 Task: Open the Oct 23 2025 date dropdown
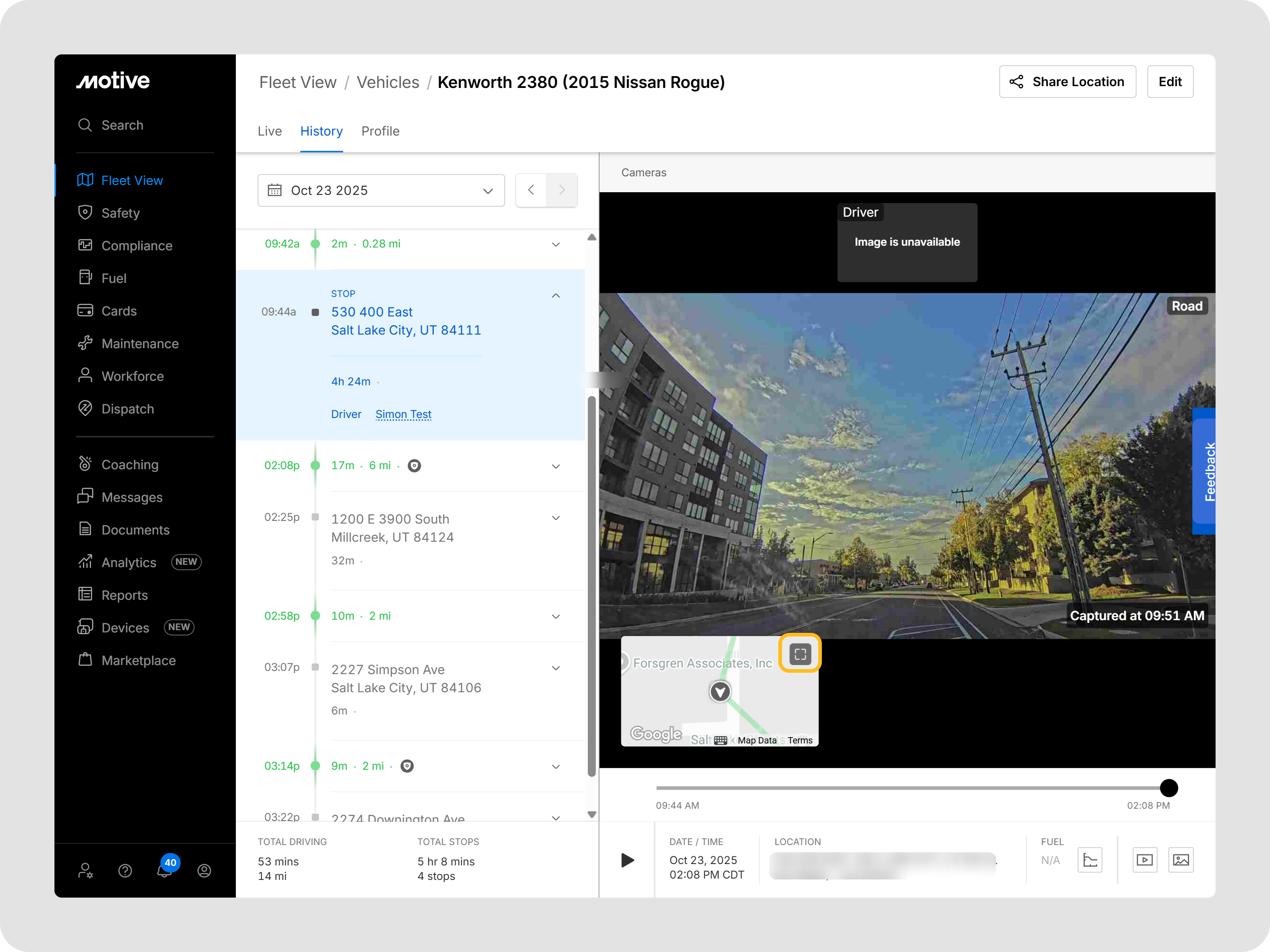tap(381, 190)
